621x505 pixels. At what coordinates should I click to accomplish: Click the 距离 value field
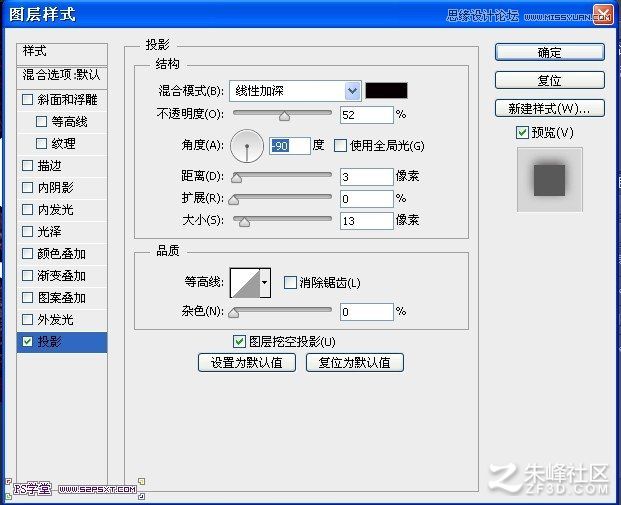tap(367, 177)
